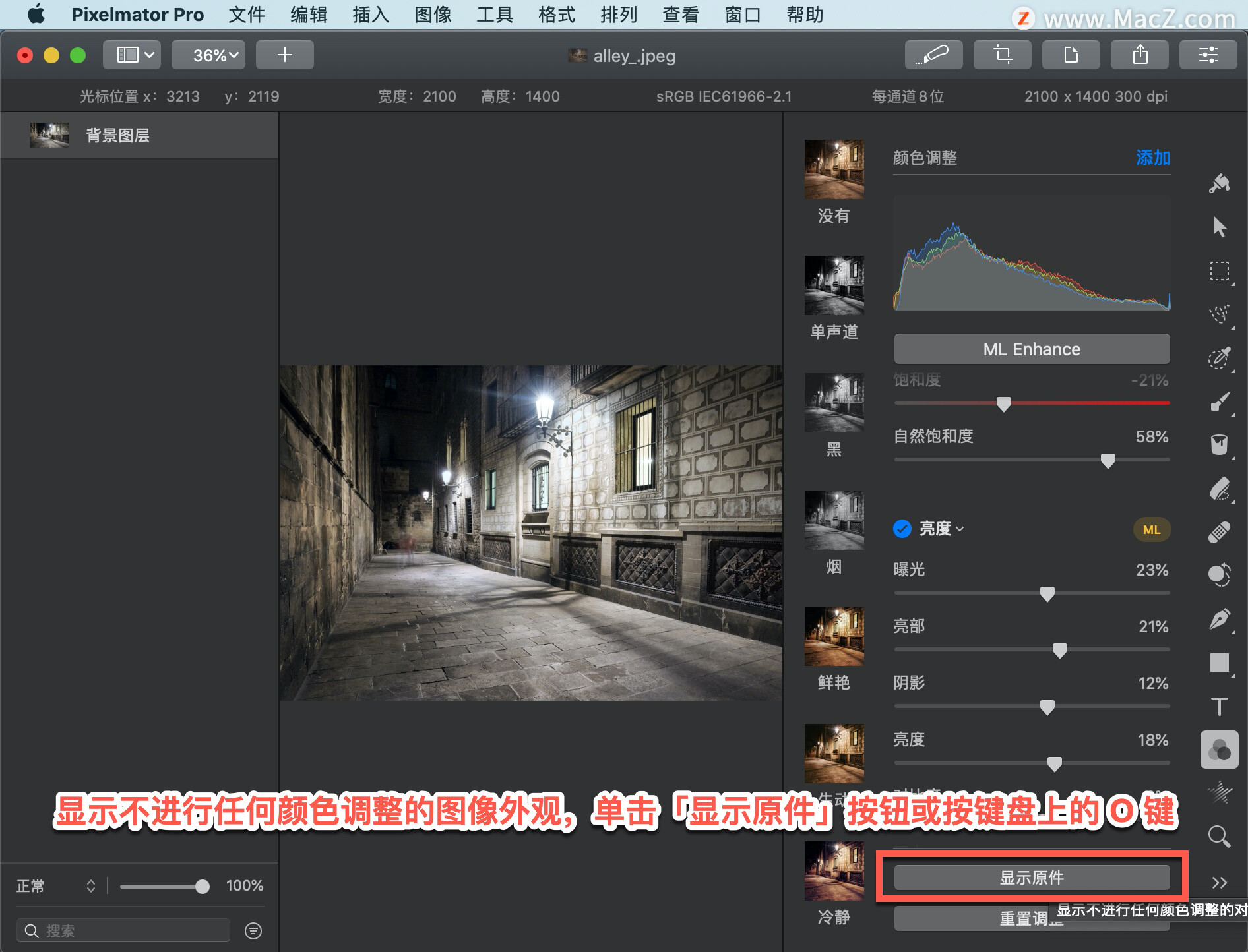Click the Crop toolbar icon
The image size is (1248, 952).
click(1003, 55)
